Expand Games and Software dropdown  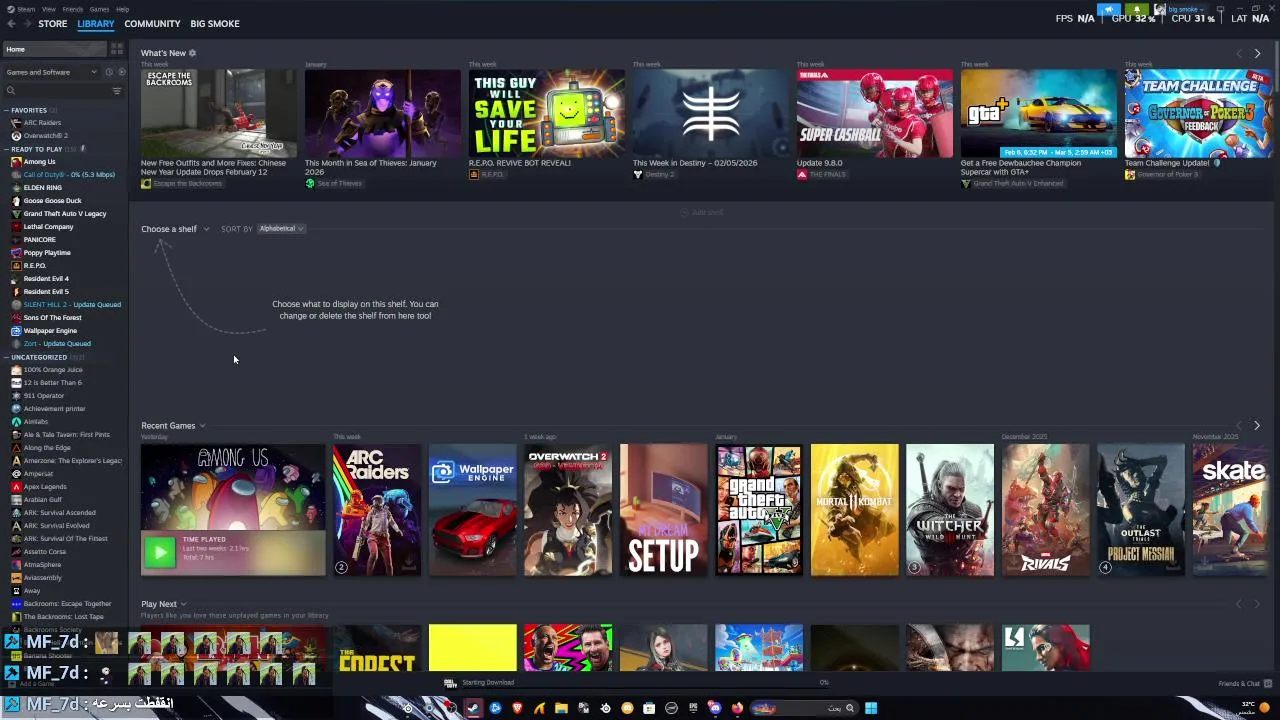click(51, 72)
